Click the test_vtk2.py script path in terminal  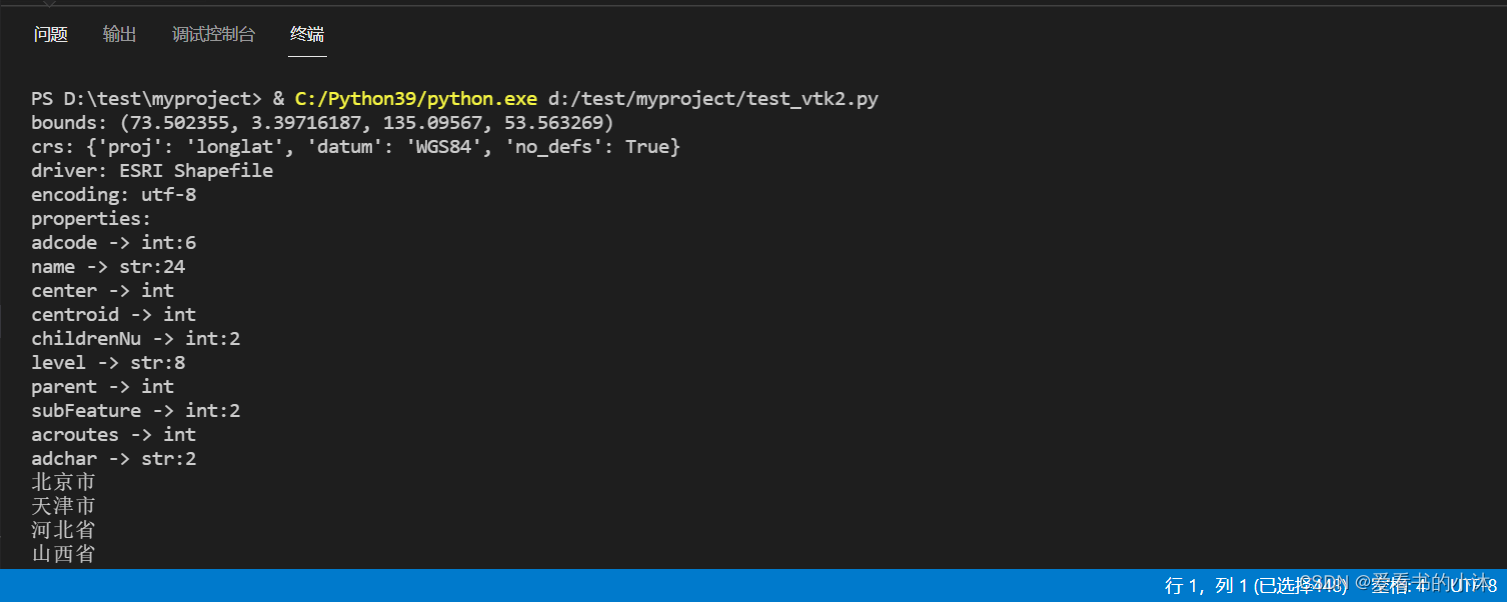point(713,99)
